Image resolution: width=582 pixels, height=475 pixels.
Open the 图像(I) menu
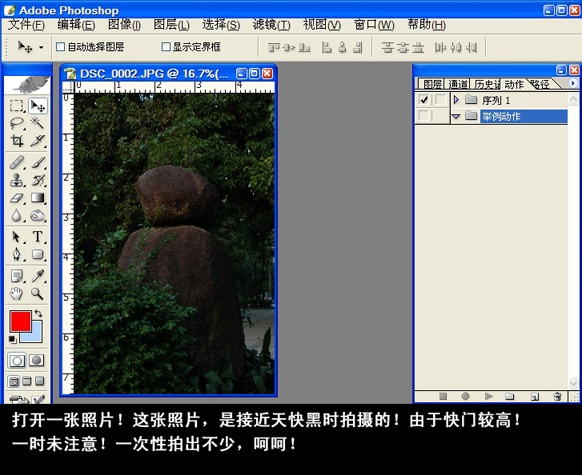click(124, 25)
